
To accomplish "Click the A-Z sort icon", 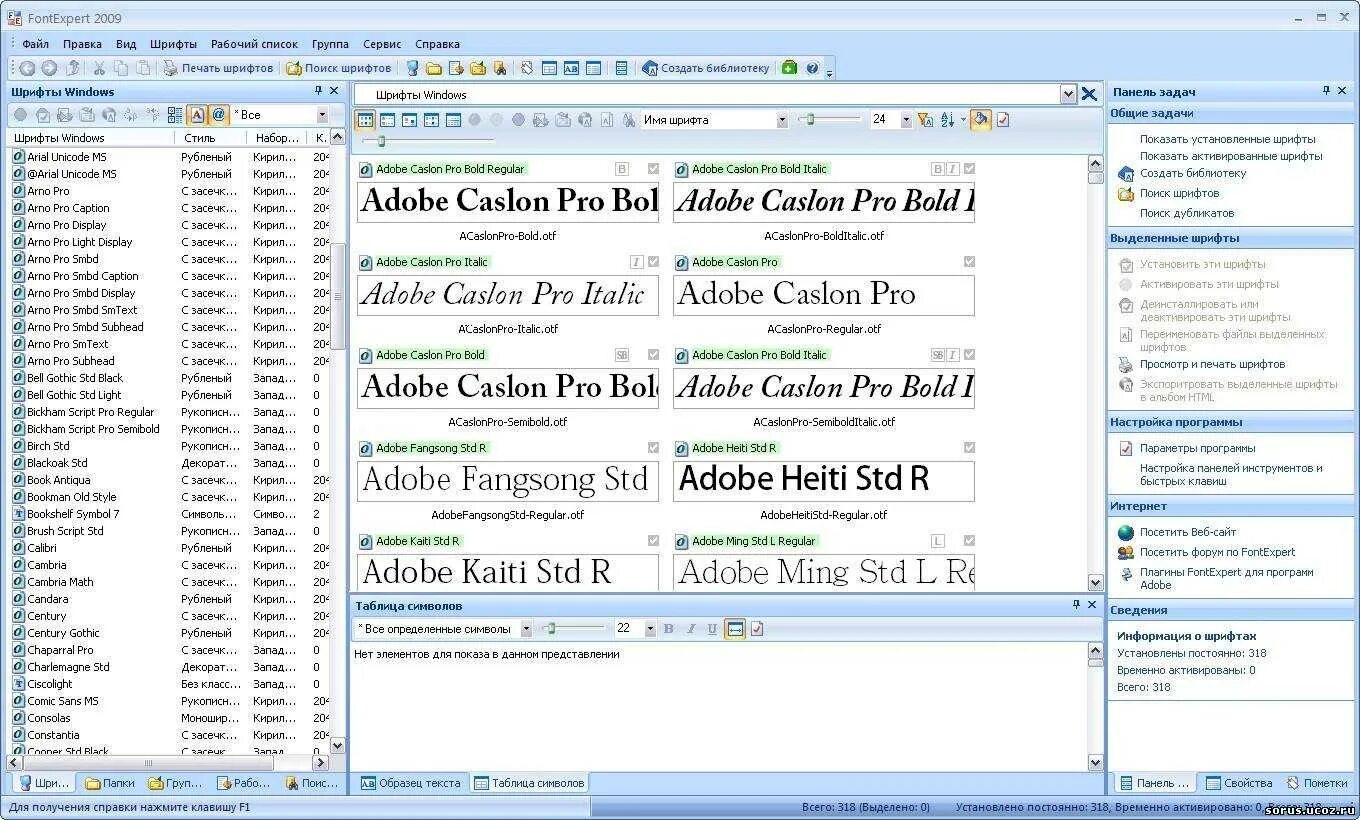I will coord(948,120).
